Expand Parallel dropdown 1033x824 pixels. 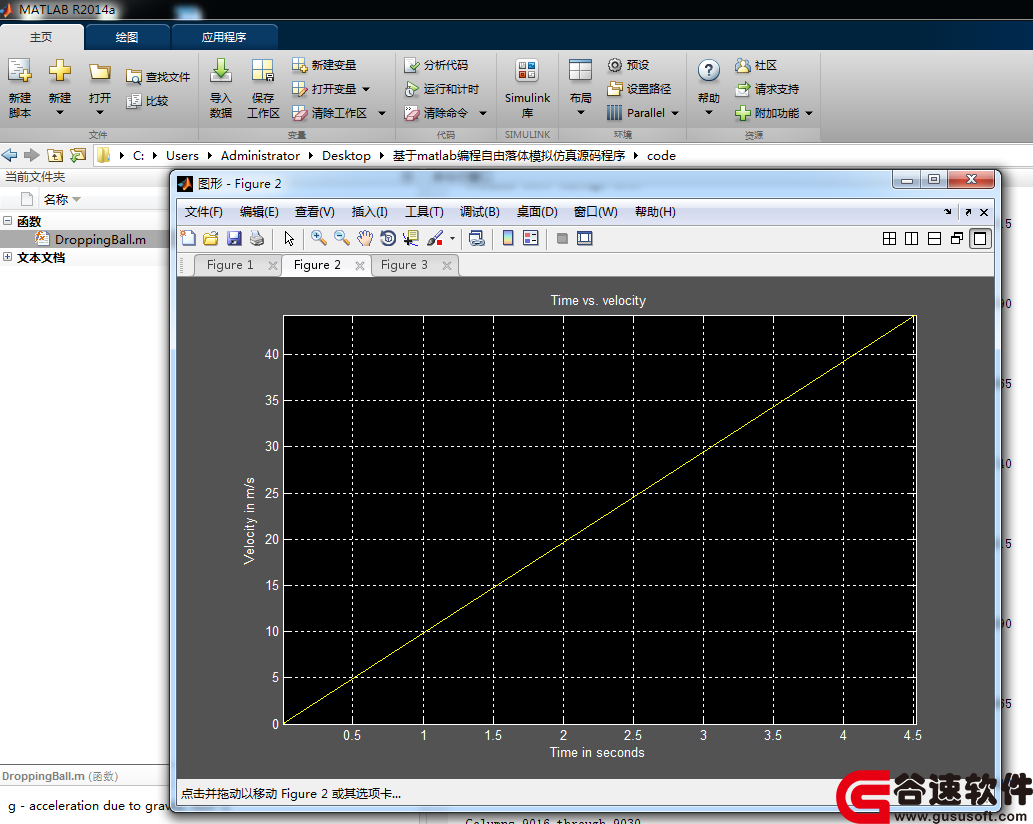tap(675, 113)
